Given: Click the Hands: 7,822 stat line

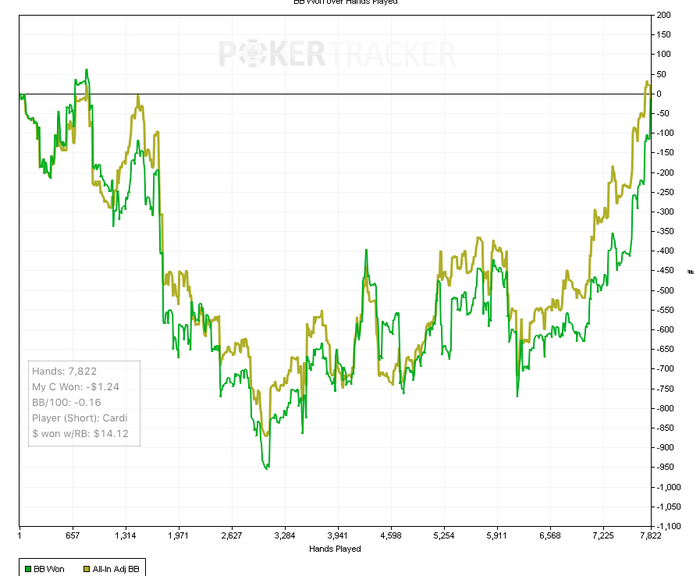Looking at the screenshot, I should tap(64, 371).
